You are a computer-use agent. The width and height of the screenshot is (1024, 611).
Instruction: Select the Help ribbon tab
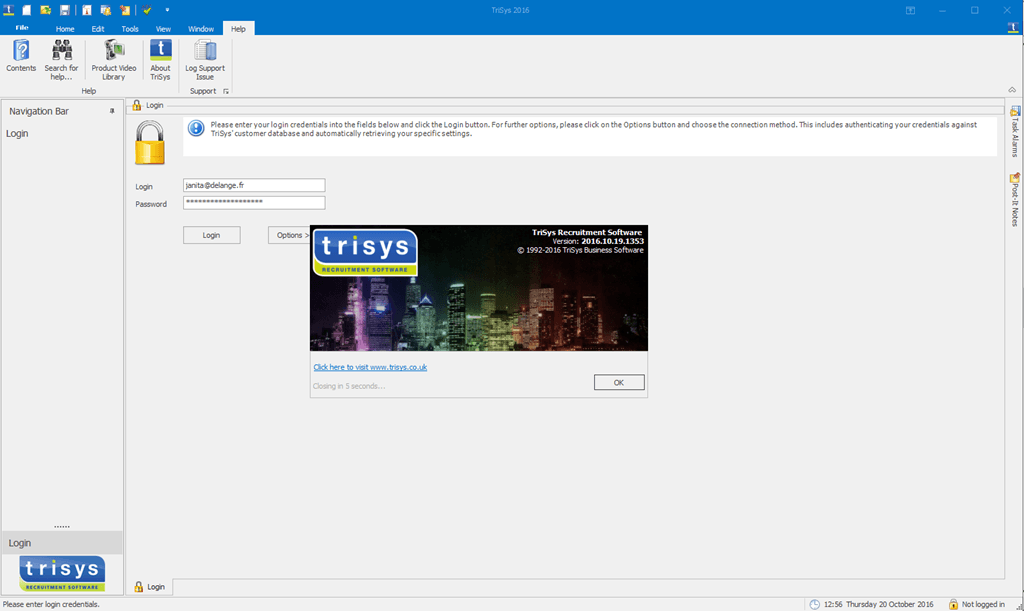point(238,29)
